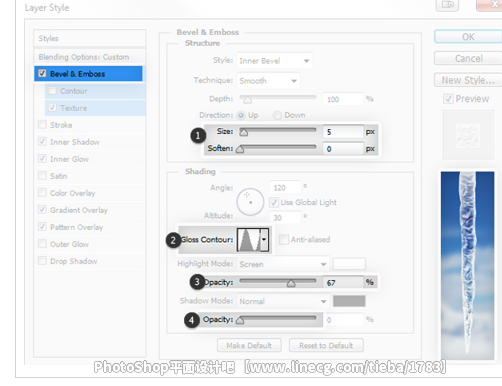Click the New Style... button
The height and width of the screenshot is (386, 502).
468,80
